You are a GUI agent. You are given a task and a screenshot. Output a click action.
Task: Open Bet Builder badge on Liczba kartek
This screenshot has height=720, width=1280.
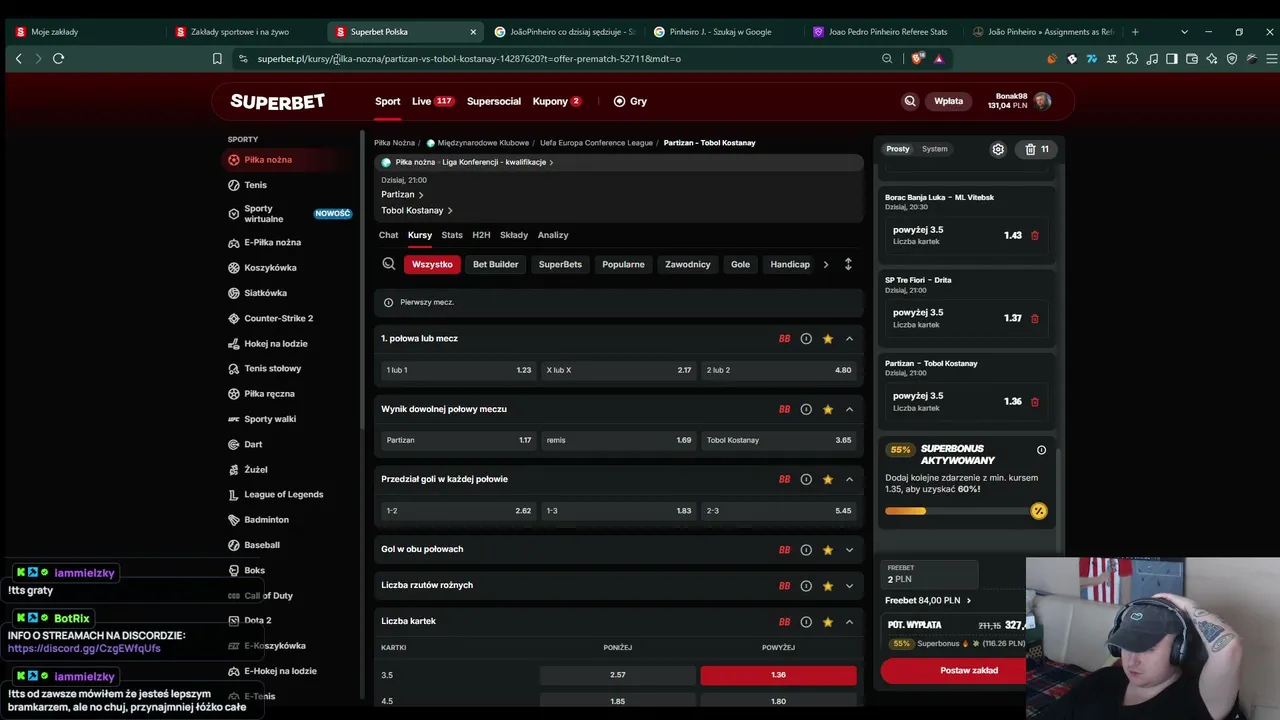[x=785, y=622]
